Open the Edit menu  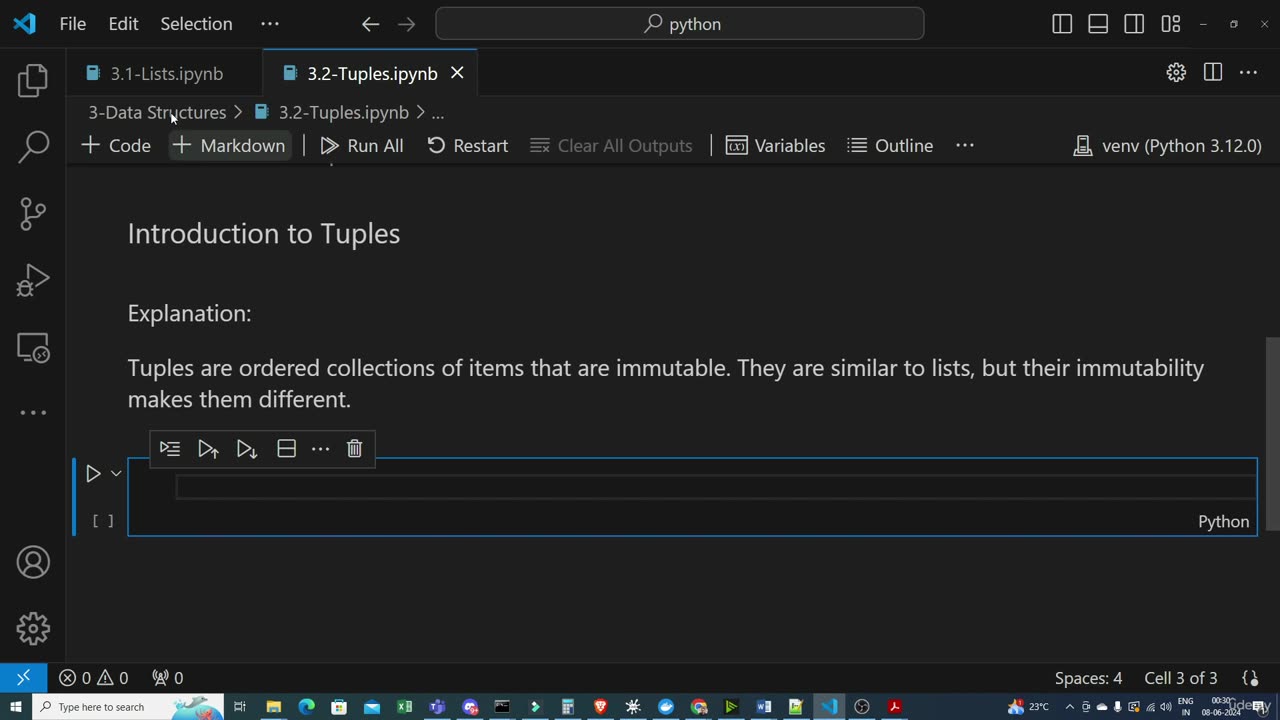(x=123, y=24)
